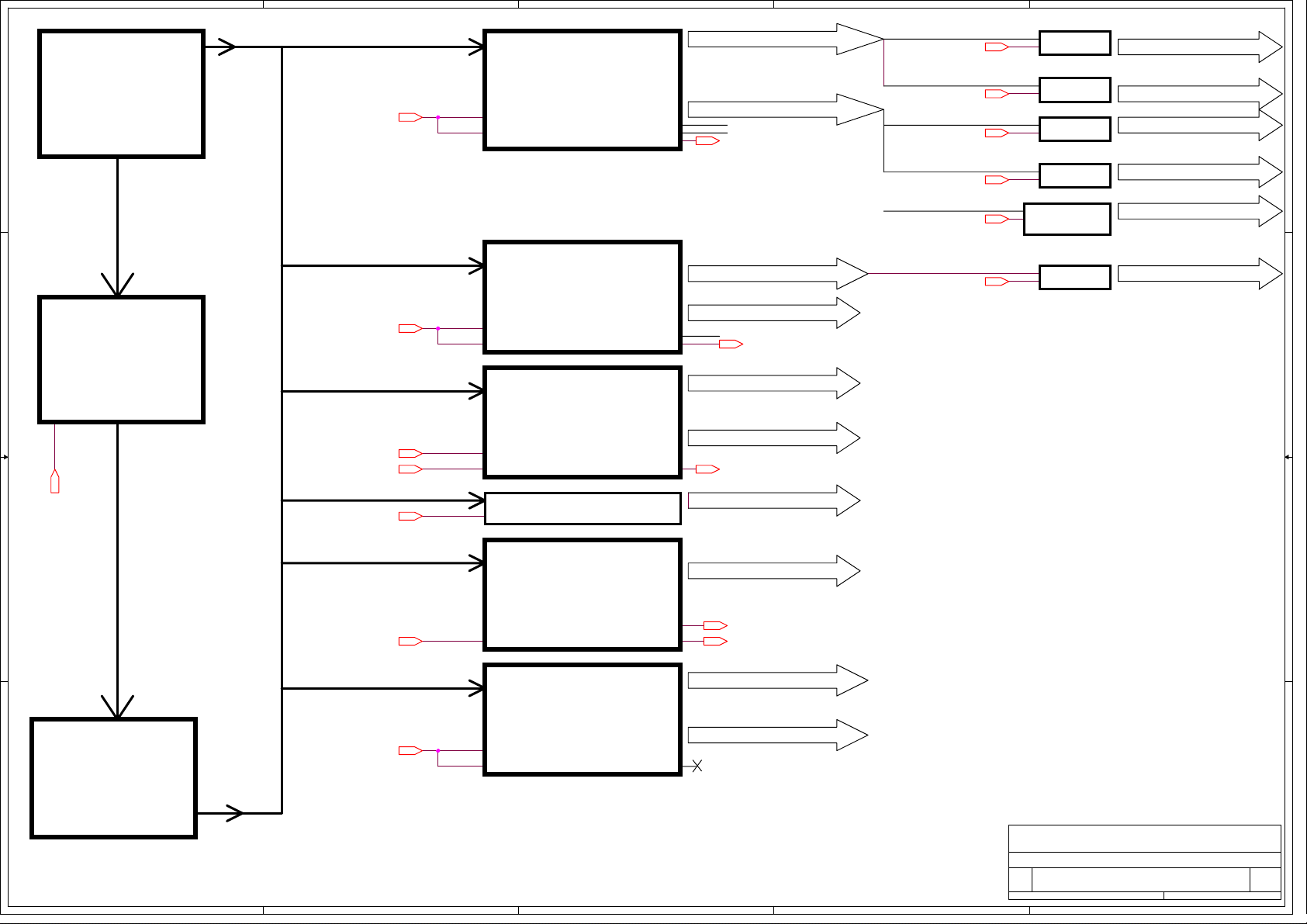
Task: Click the magenta junction dot beside the bottom center block
Action: [x=438, y=750]
